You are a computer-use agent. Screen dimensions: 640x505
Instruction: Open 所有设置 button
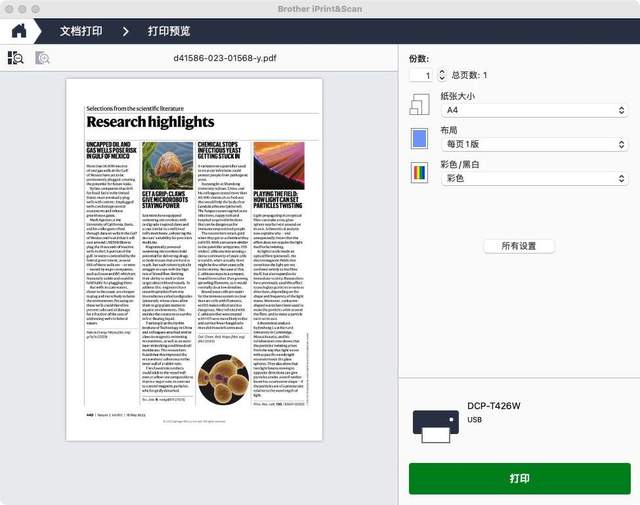[519, 246]
